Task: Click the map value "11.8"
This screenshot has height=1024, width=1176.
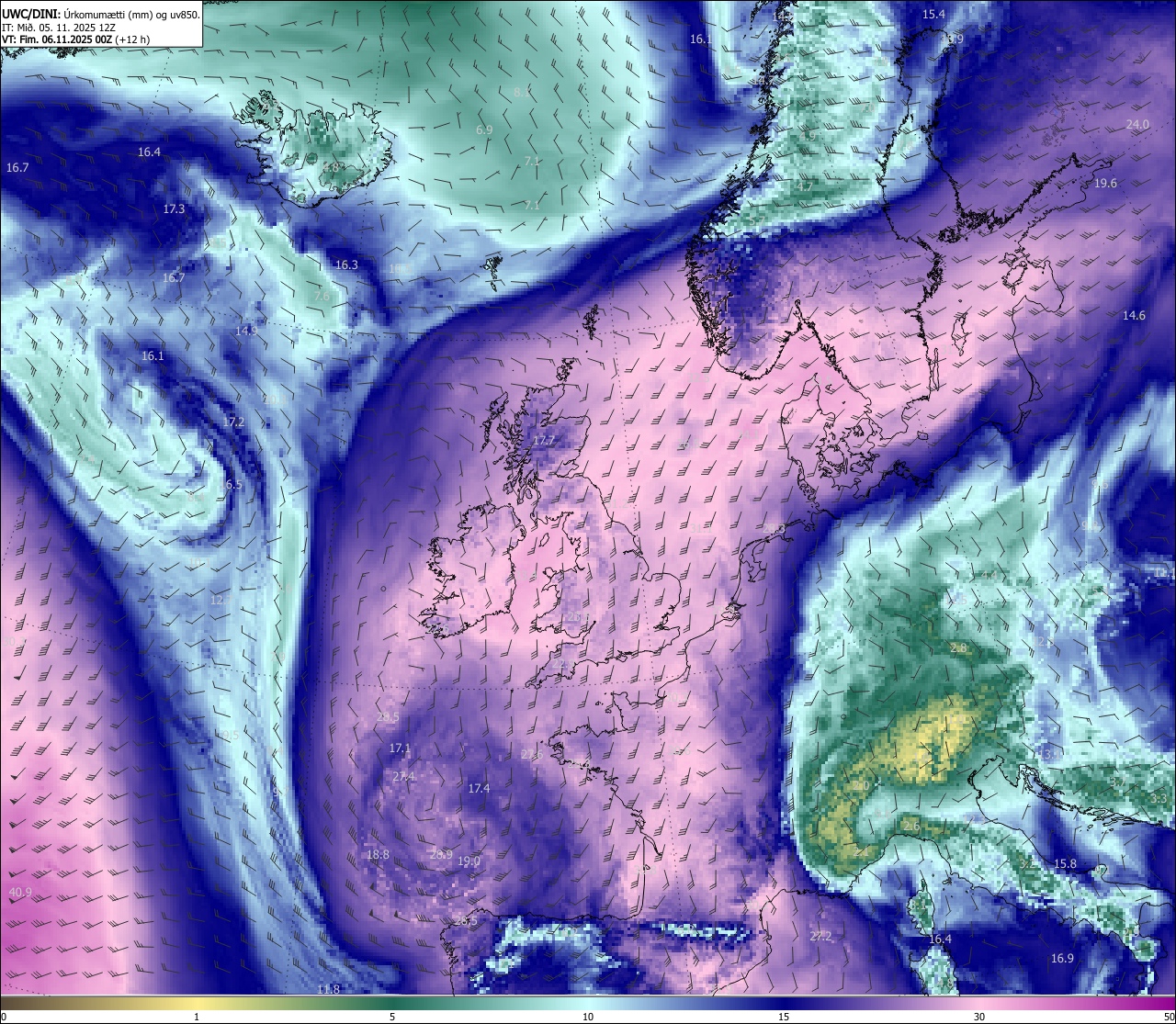Action: coord(328,990)
